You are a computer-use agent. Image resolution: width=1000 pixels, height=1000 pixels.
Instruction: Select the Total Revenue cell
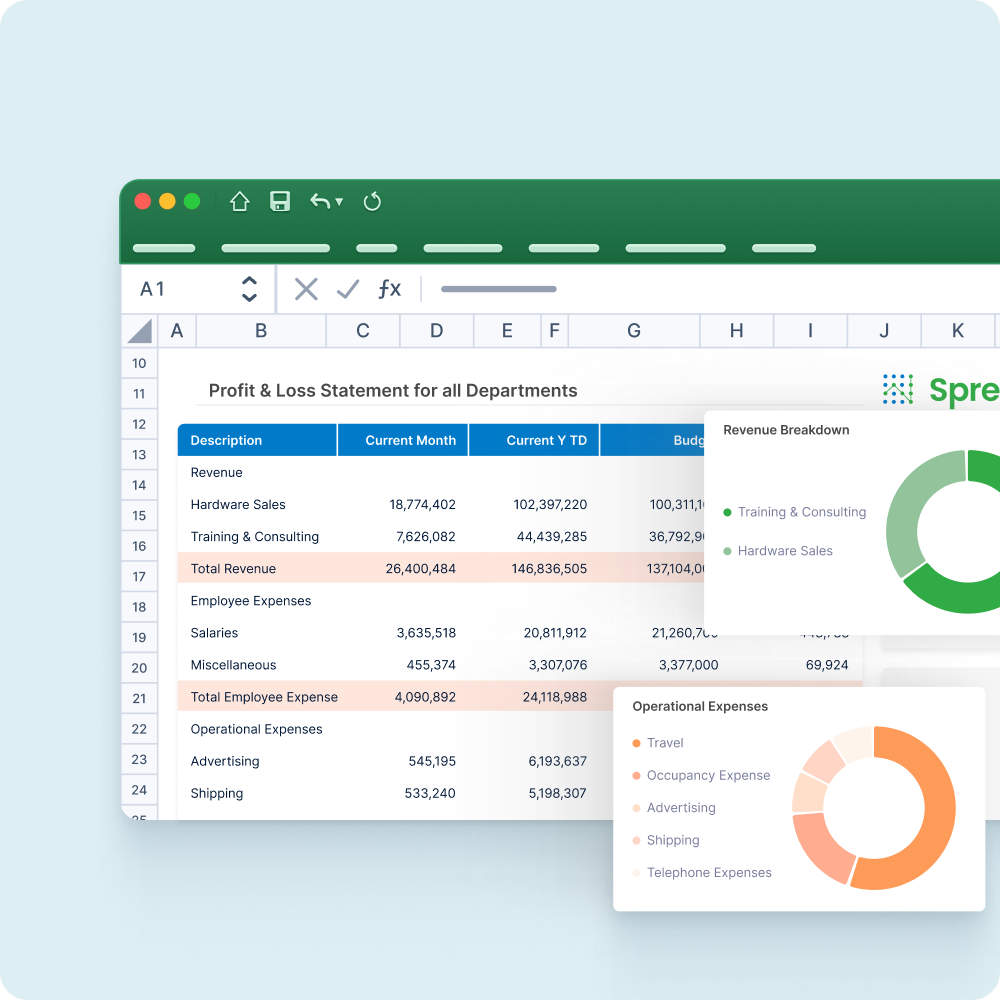pos(233,569)
